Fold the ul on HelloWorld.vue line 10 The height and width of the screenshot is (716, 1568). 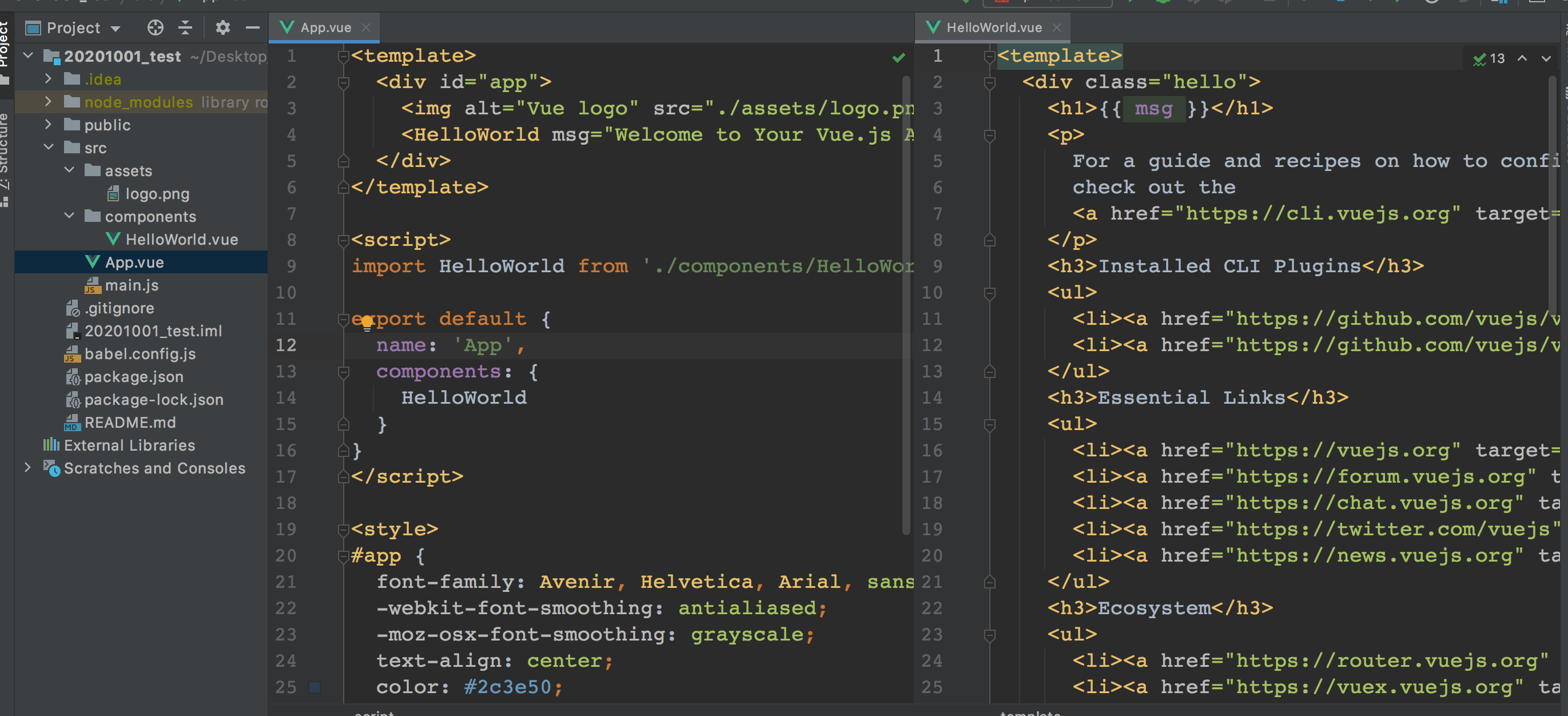pyautogui.click(x=990, y=293)
